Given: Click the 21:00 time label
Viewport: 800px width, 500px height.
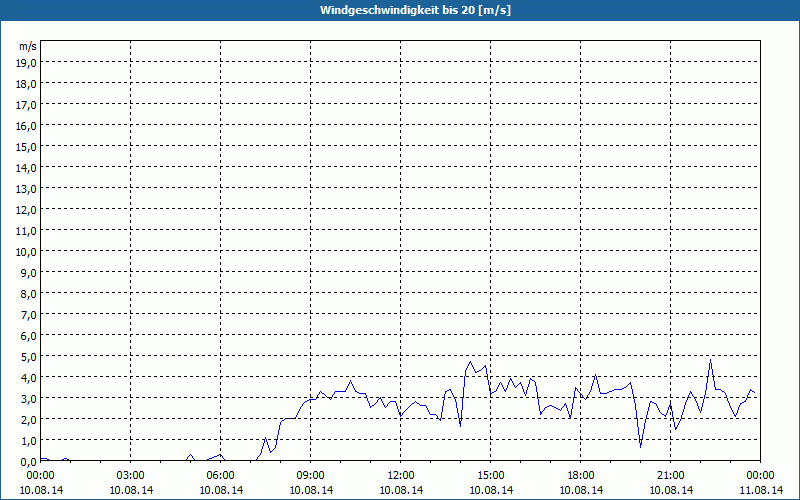Looking at the screenshot, I should pyautogui.click(x=670, y=476).
